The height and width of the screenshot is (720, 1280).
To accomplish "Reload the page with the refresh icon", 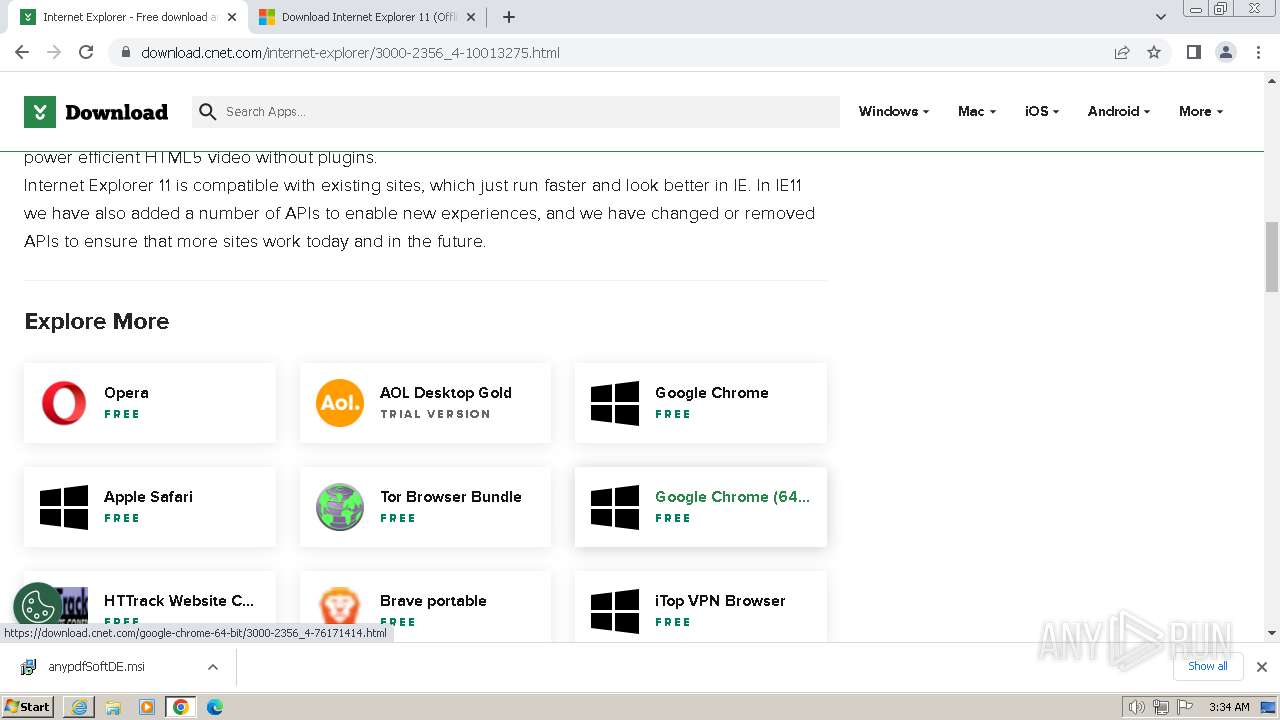I will [x=86, y=52].
